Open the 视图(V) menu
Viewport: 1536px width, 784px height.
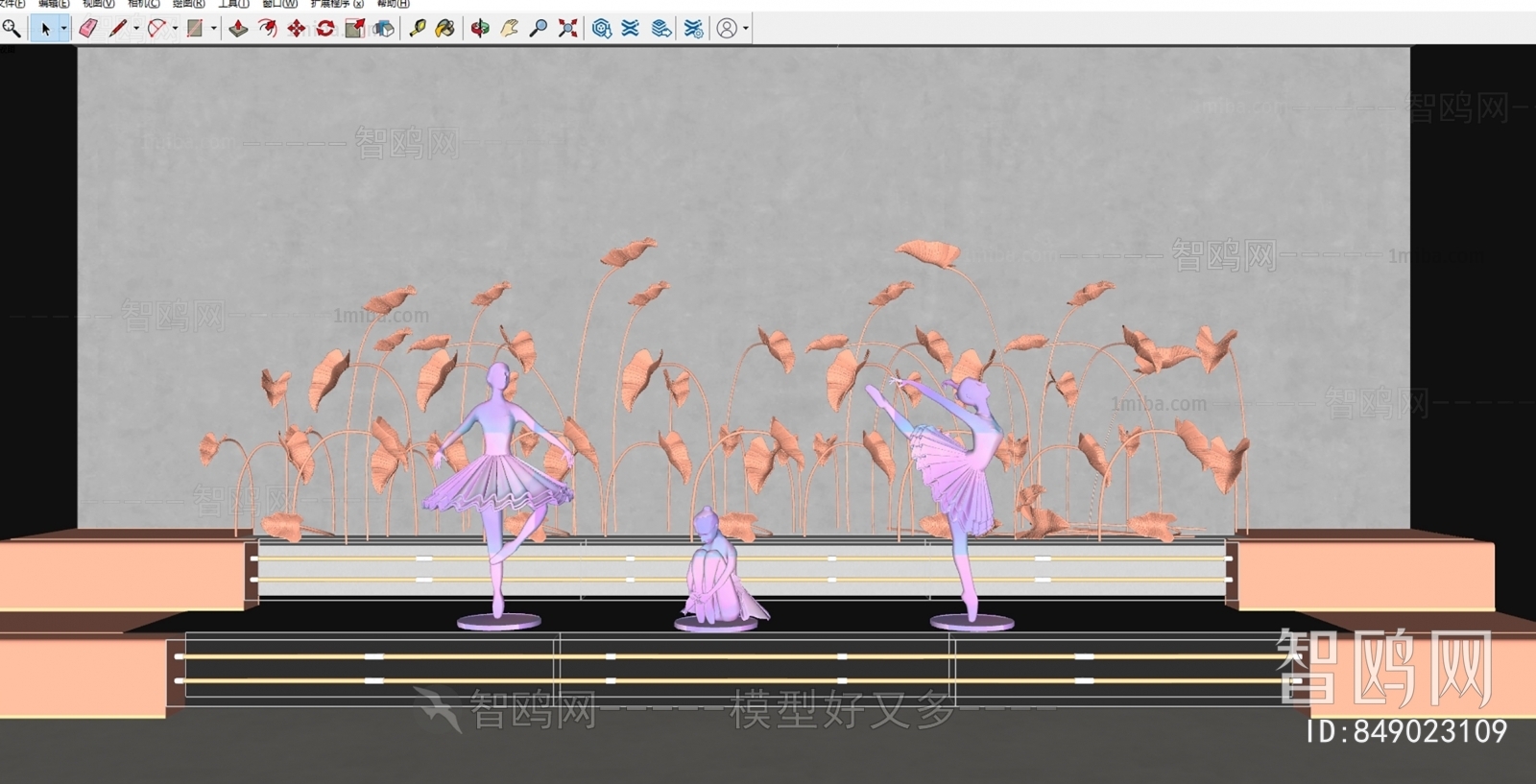click(x=99, y=4)
